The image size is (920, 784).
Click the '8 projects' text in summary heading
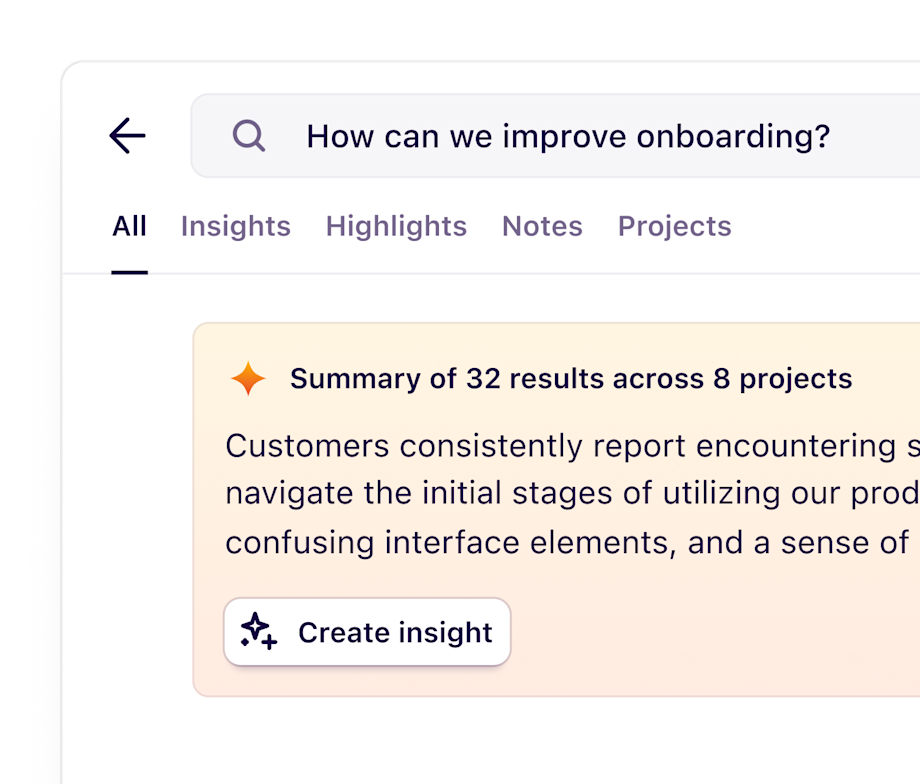click(x=783, y=379)
